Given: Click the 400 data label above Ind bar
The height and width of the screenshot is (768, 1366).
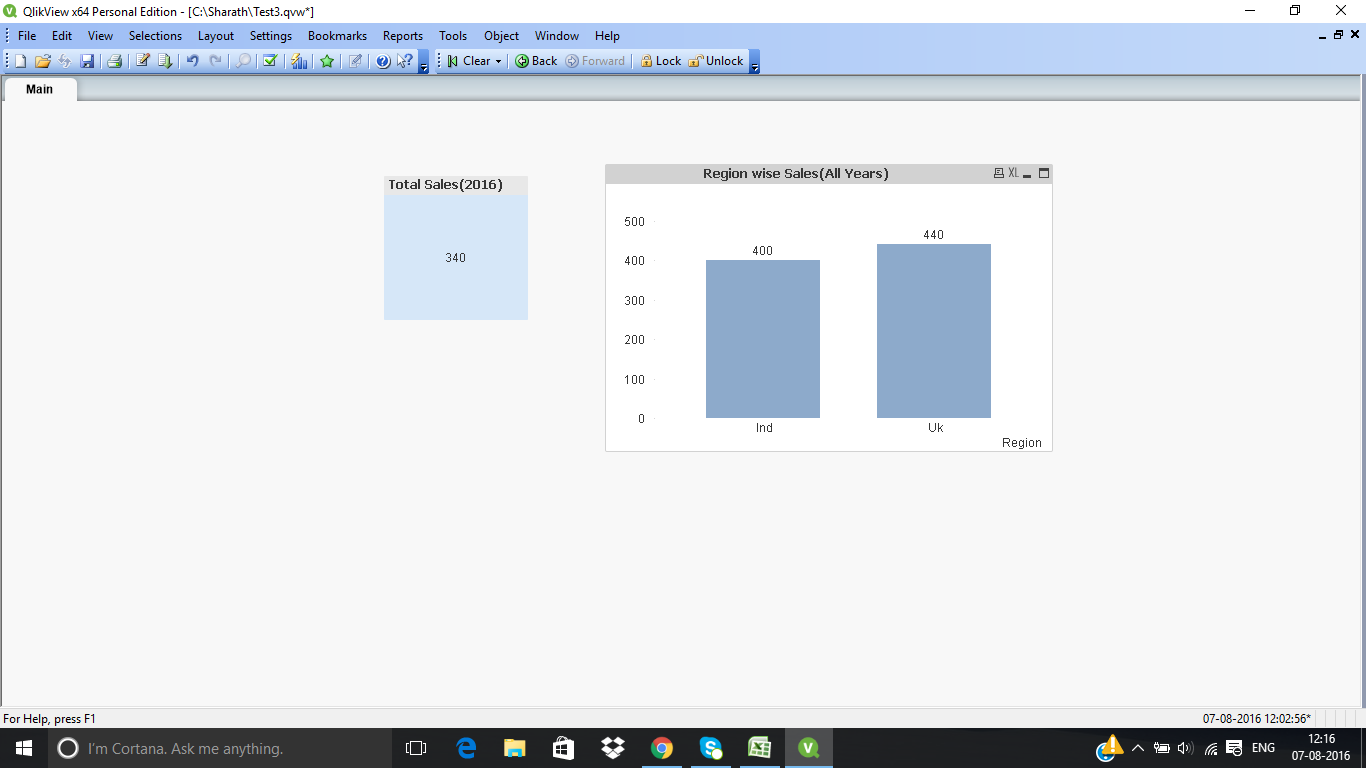Looking at the screenshot, I should tap(763, 251).
